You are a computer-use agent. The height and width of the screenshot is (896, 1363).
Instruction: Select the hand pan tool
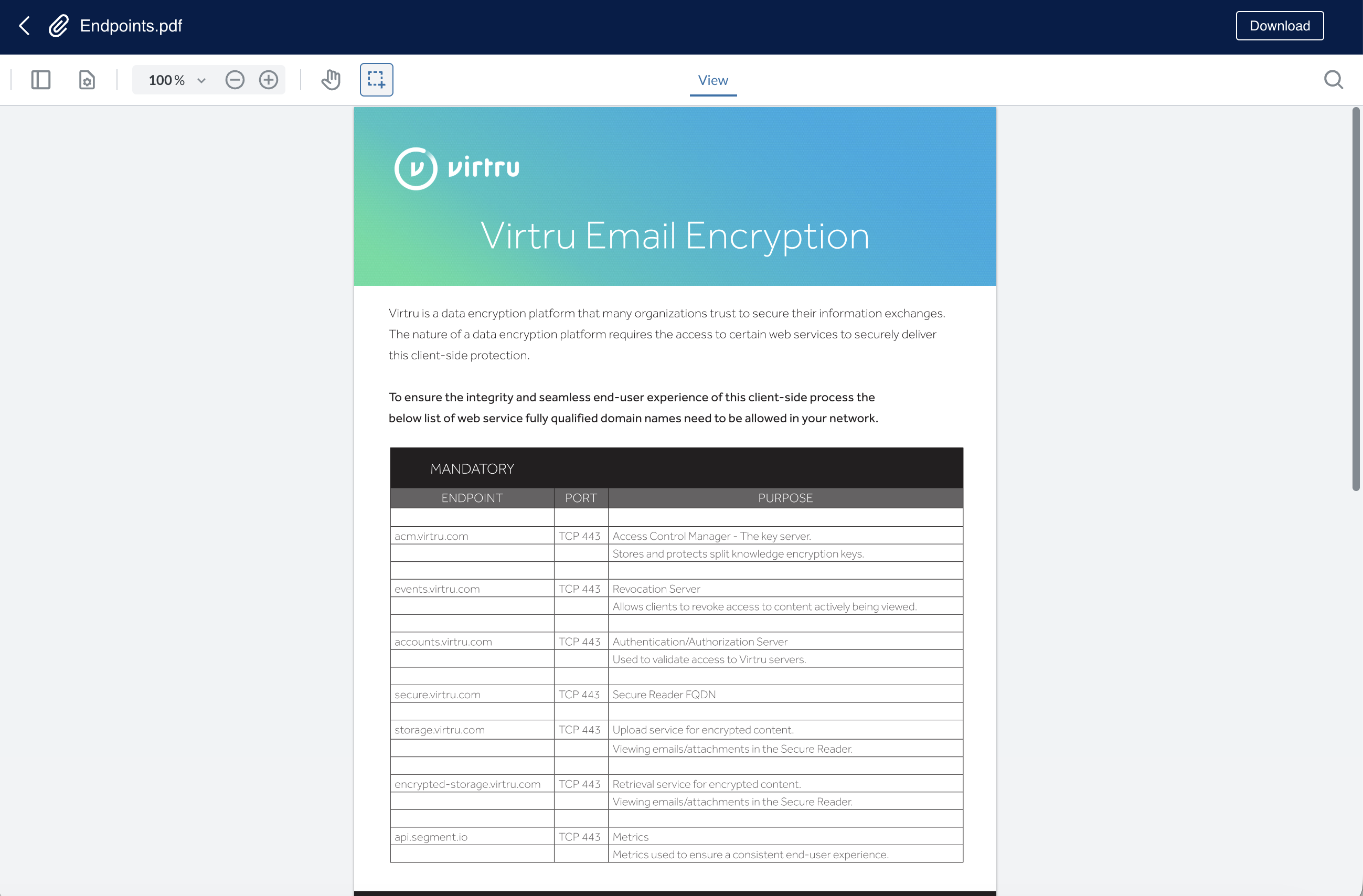[331, 80]
